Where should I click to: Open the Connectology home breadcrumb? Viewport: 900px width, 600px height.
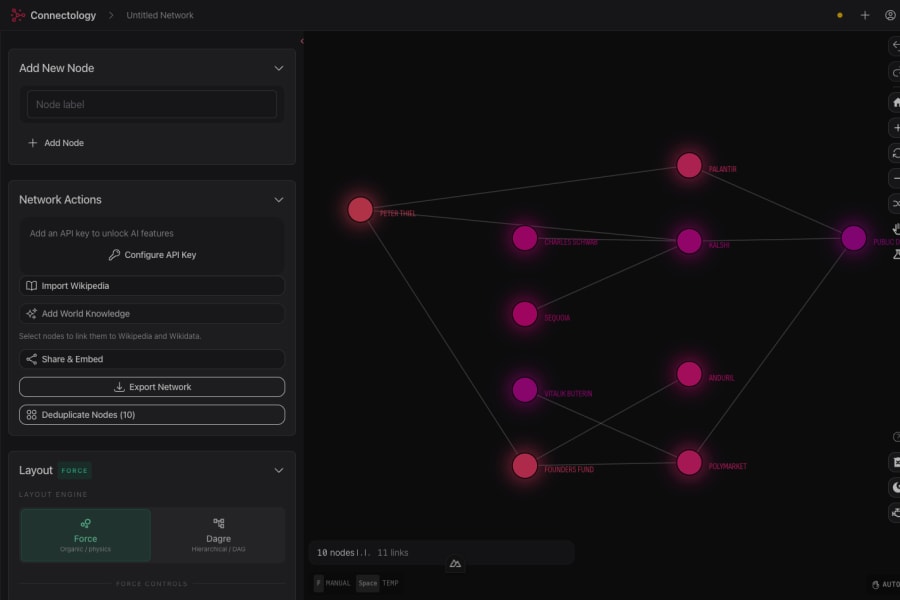[x=63, y=16]
